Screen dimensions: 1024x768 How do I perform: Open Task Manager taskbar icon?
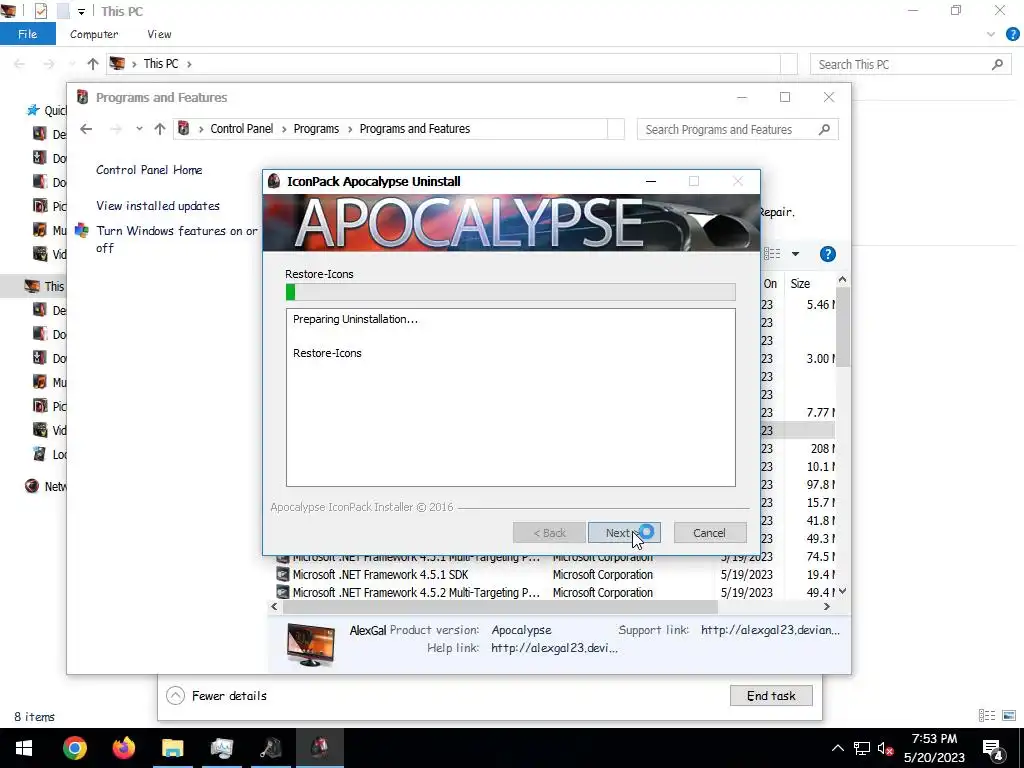coord(221,748)
